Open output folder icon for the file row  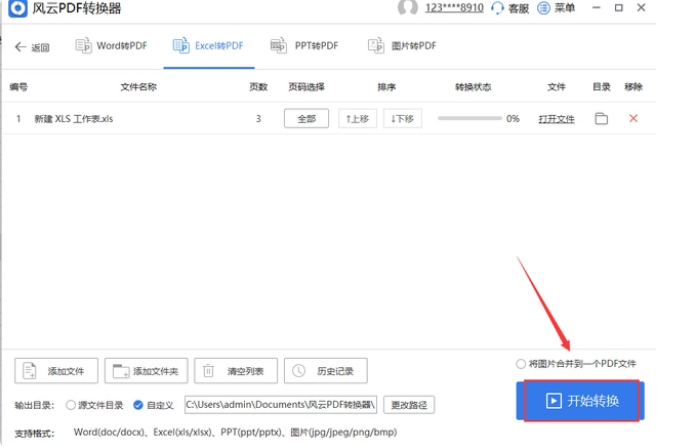[x=601, y=118]
